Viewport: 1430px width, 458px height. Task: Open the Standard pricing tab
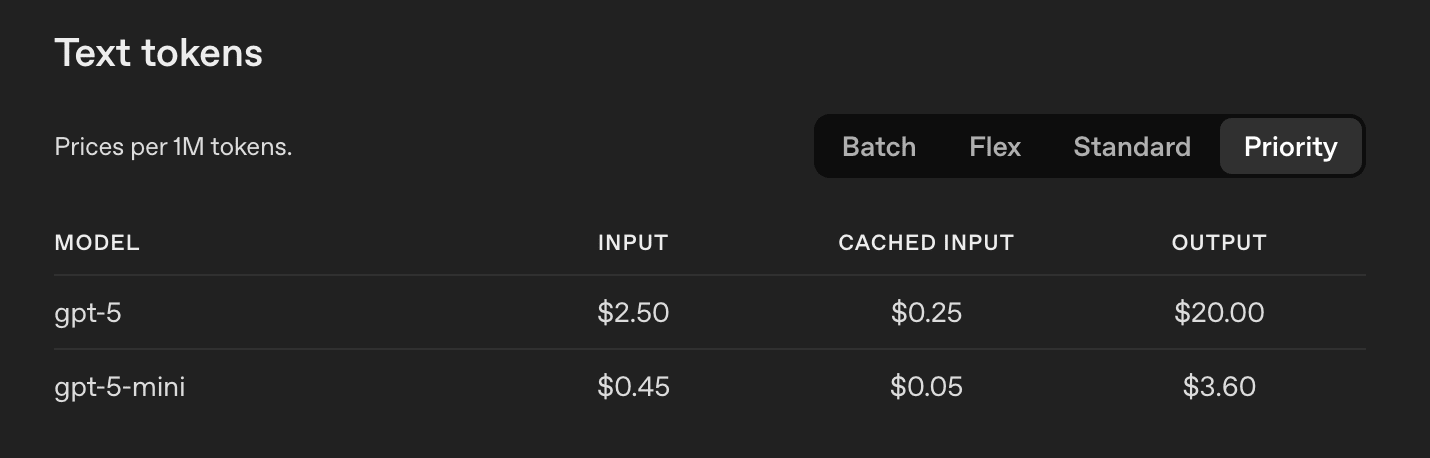point(1132,146)
